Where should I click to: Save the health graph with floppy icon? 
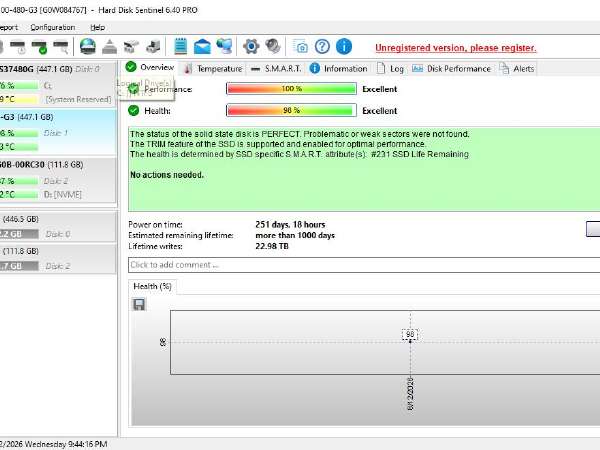(x=139, y=304)
